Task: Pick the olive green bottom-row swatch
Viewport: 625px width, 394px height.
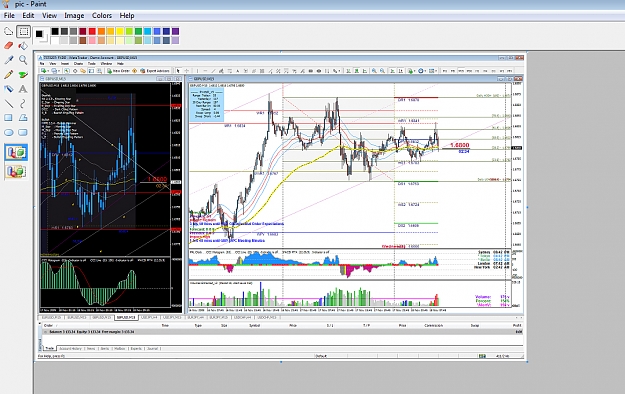Action: point(138,40)
